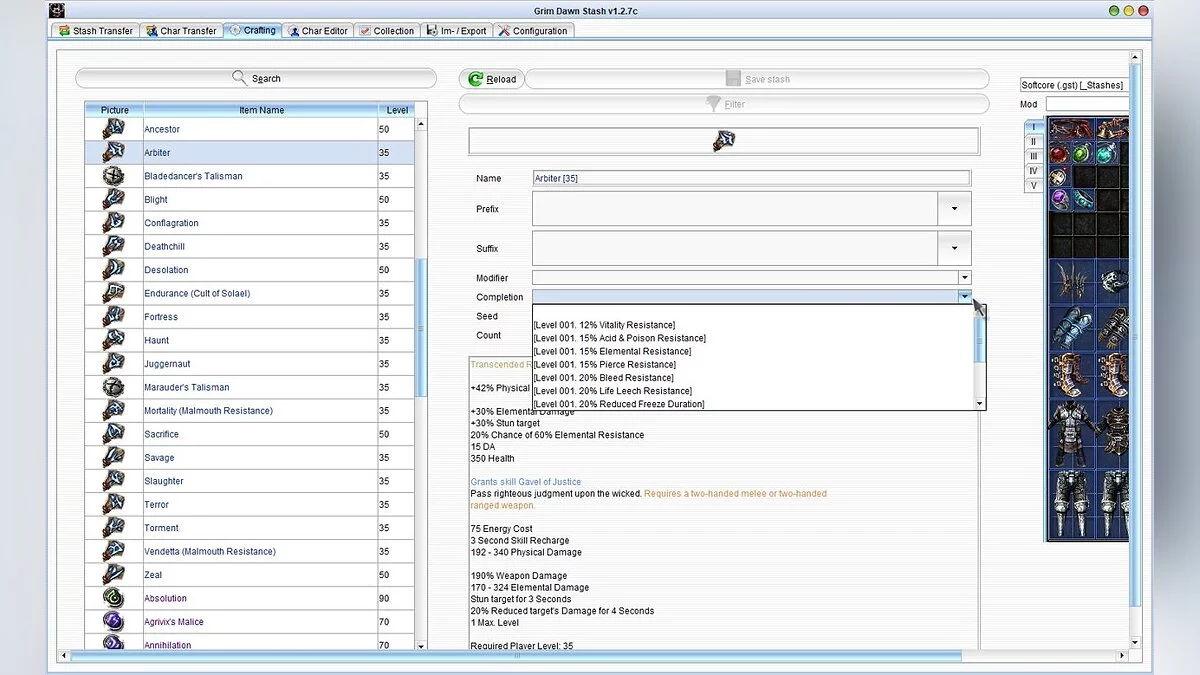Click the red potion in stash grid
This screenshot has height=675, width=1200.
1059,154
